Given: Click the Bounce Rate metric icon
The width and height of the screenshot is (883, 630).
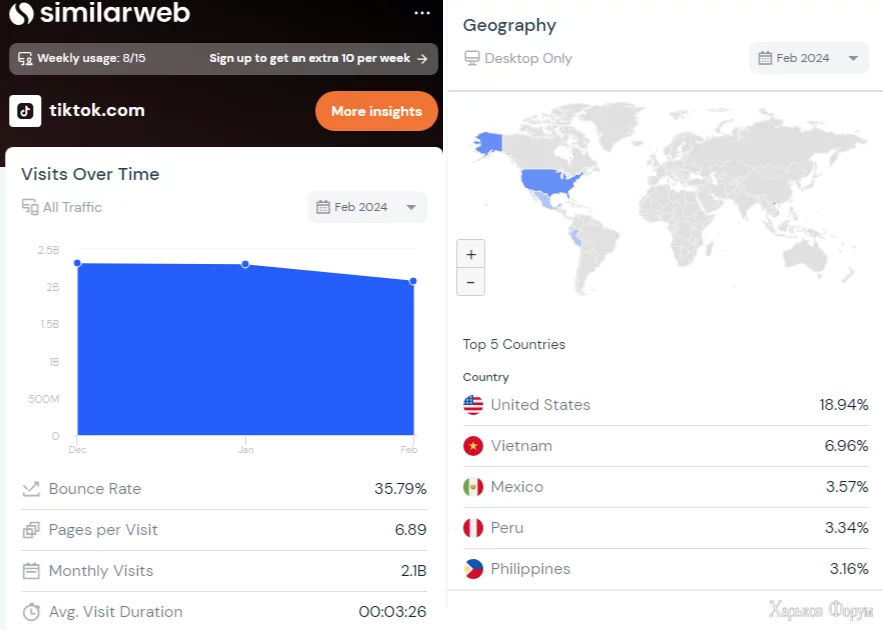Looking at the screenshot, I should coord(31,489).
